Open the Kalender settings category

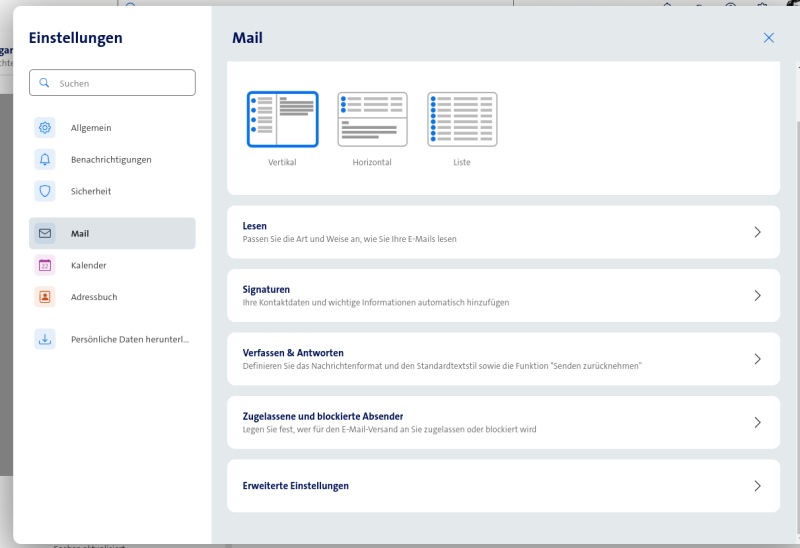89,265
